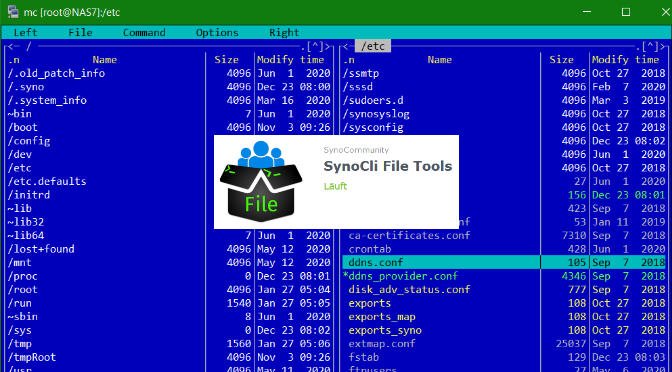Select the /.syno directory

point(25,87)
